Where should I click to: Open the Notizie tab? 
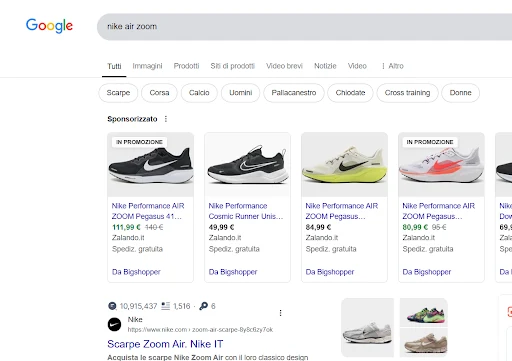(325, 66)
